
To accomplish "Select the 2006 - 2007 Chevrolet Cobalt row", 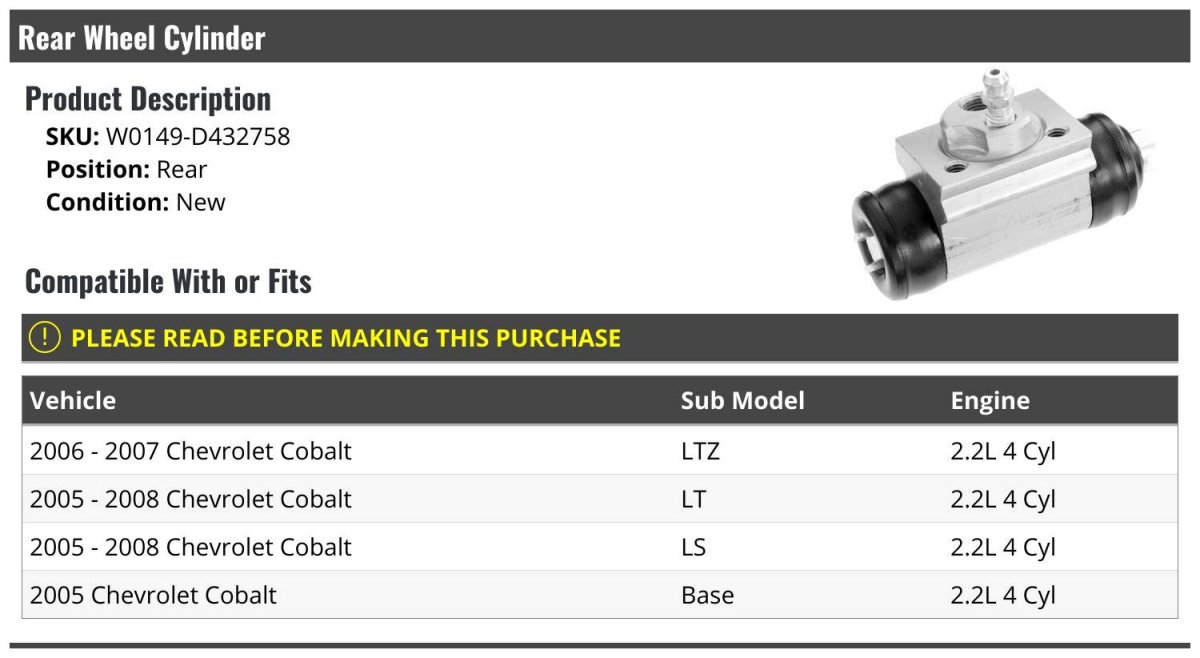I will tap(191, 451).
